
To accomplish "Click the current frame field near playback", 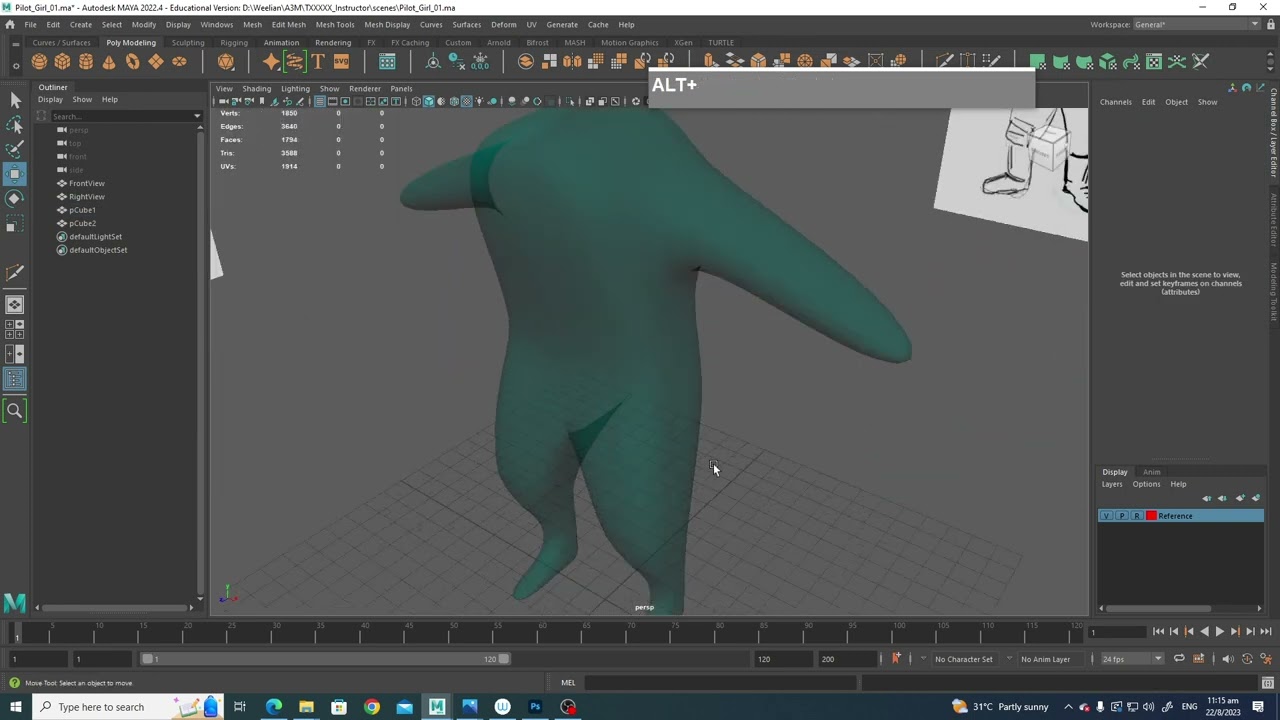I will click(1117, 631).
